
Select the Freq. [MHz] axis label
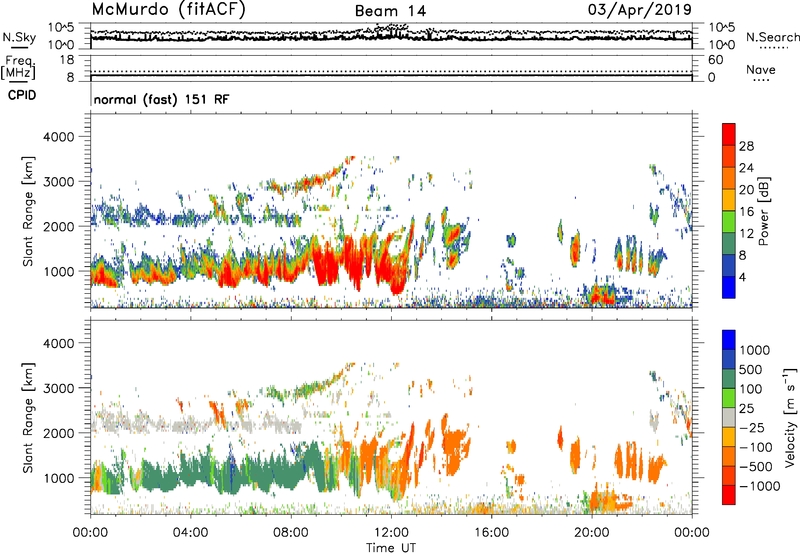click(18, 66)
